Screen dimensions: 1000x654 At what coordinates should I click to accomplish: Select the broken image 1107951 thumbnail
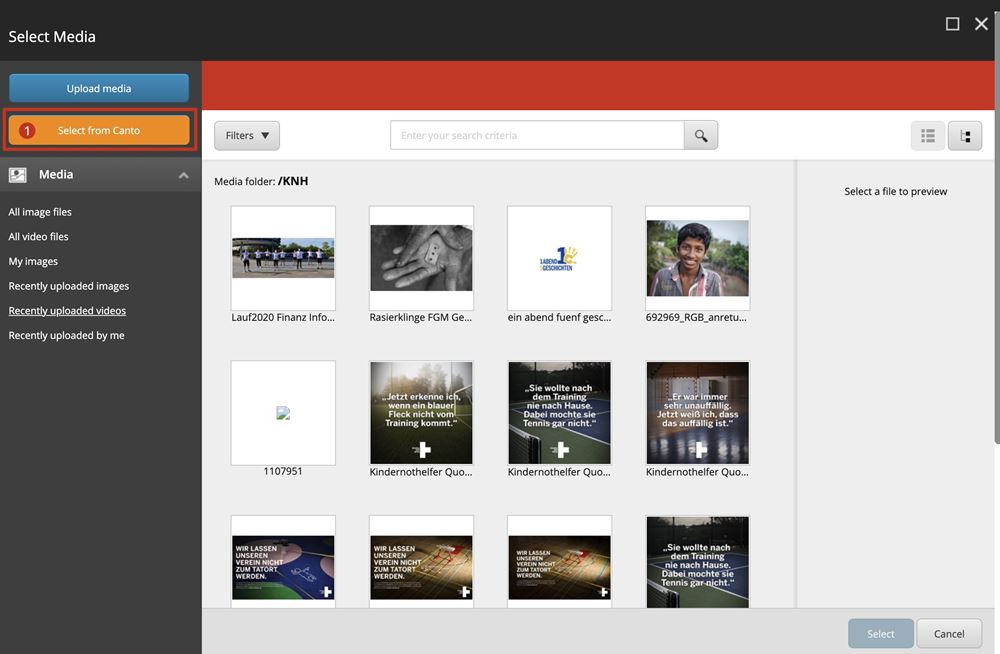pos(283,413)
